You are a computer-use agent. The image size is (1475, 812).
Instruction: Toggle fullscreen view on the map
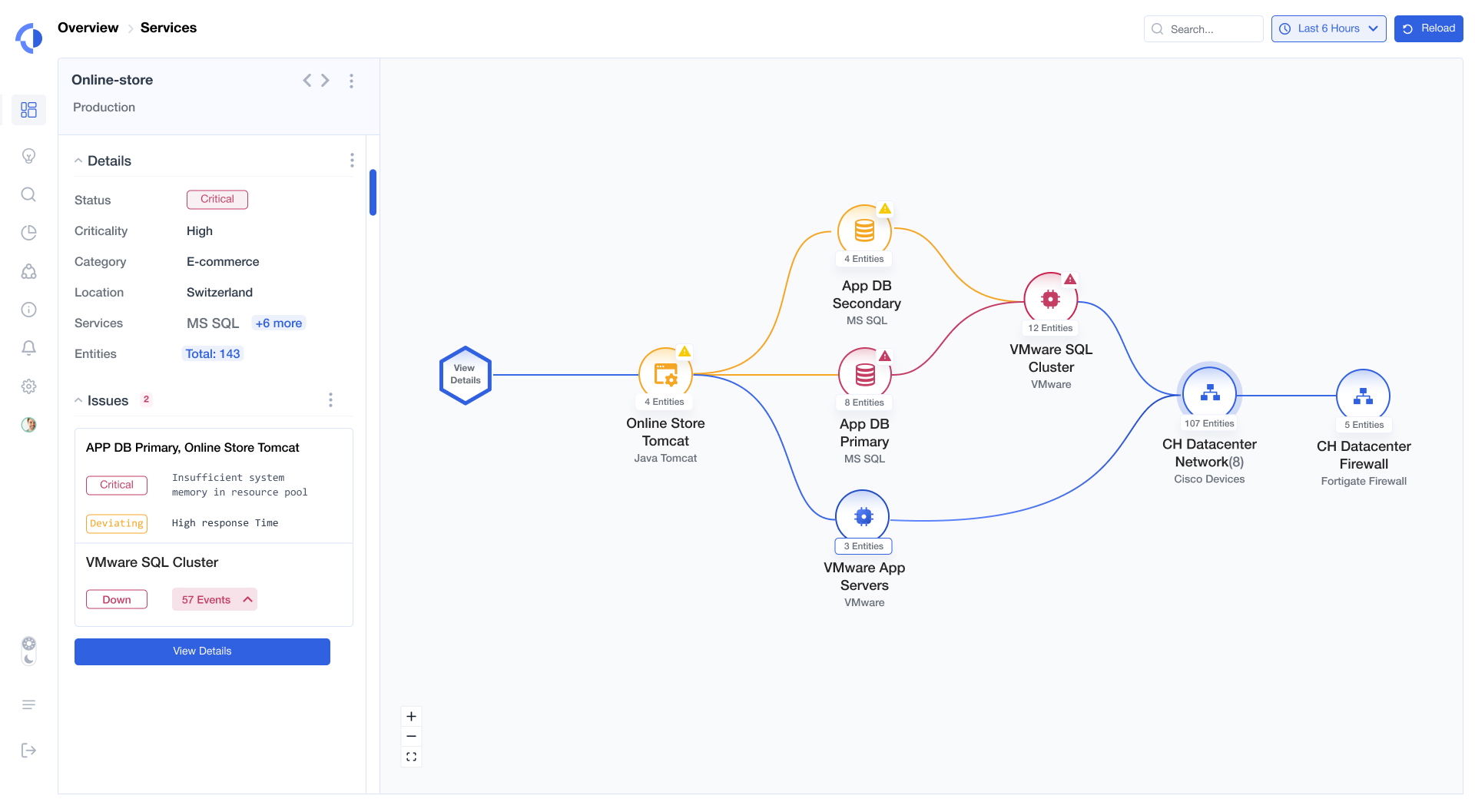(411, 757)
